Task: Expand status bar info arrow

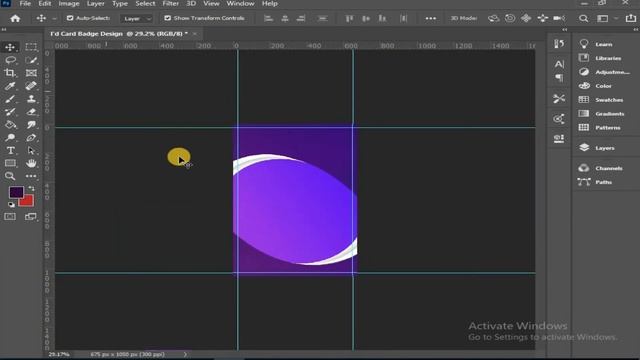Action: coord(185,354)
